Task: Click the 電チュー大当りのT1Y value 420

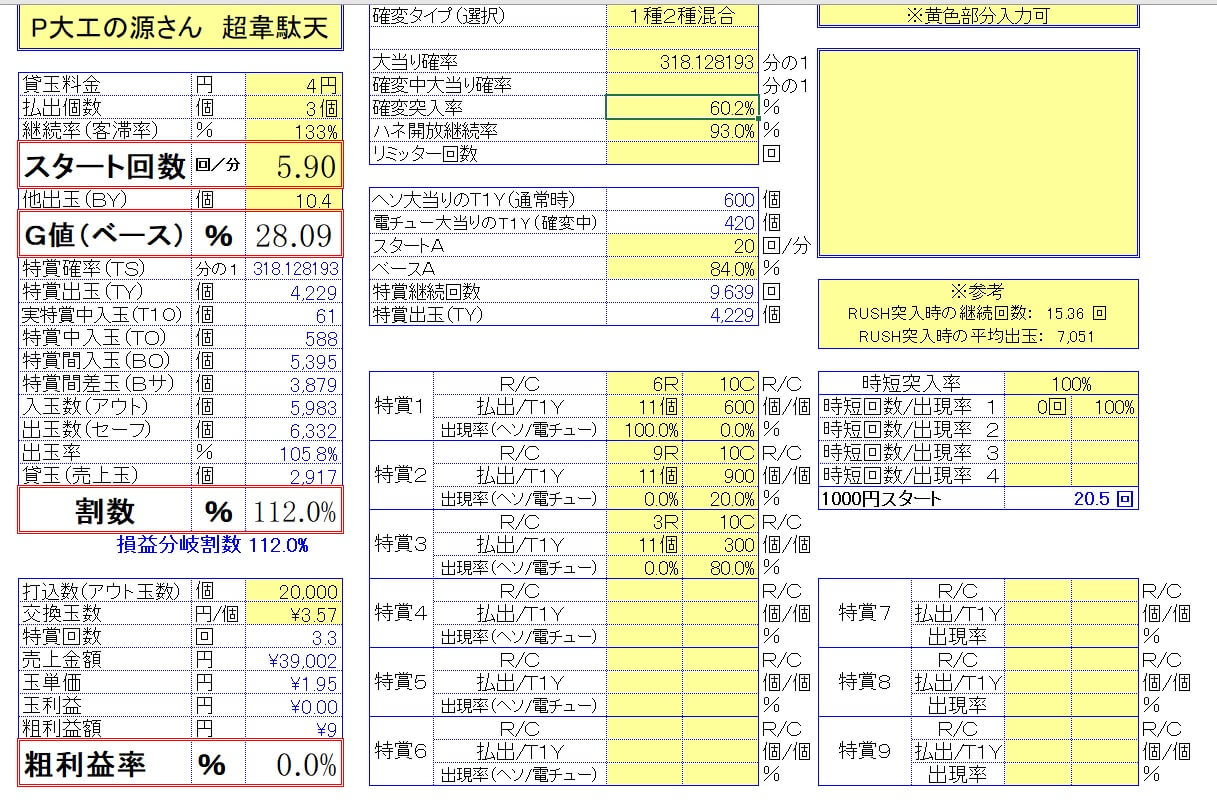Action: coord(682,223)
